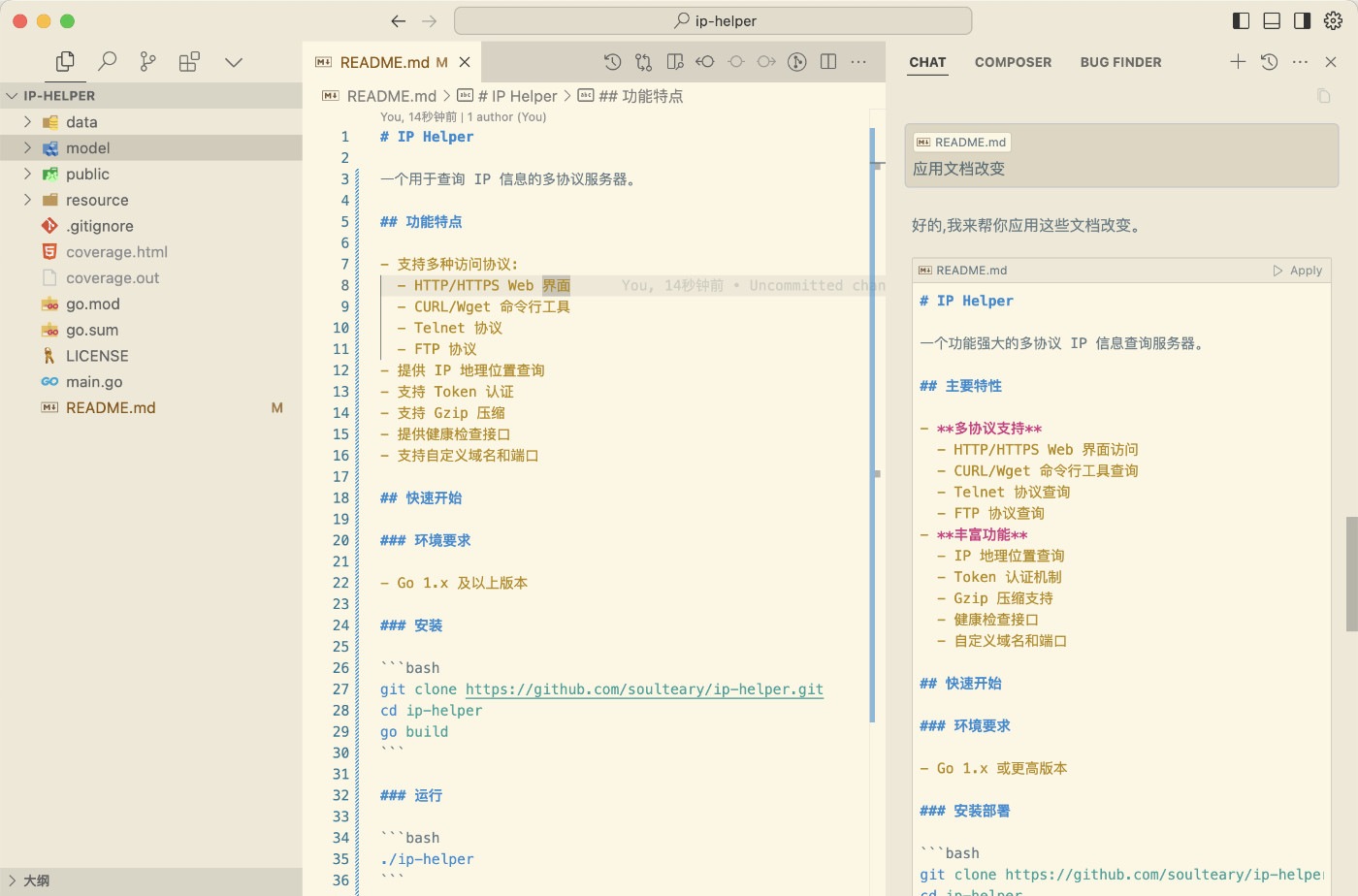1358x896 pixels.
Task: Open Markdown preview to the side
Action: 675,62
